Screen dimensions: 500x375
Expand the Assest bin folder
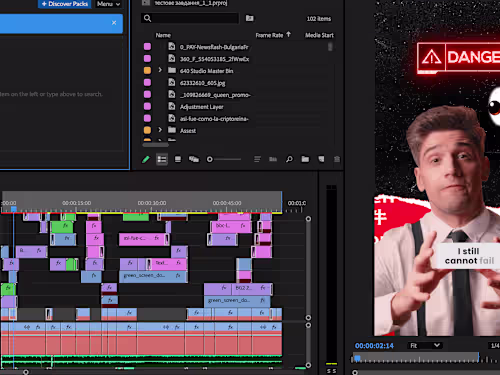(x=160, y=130)
